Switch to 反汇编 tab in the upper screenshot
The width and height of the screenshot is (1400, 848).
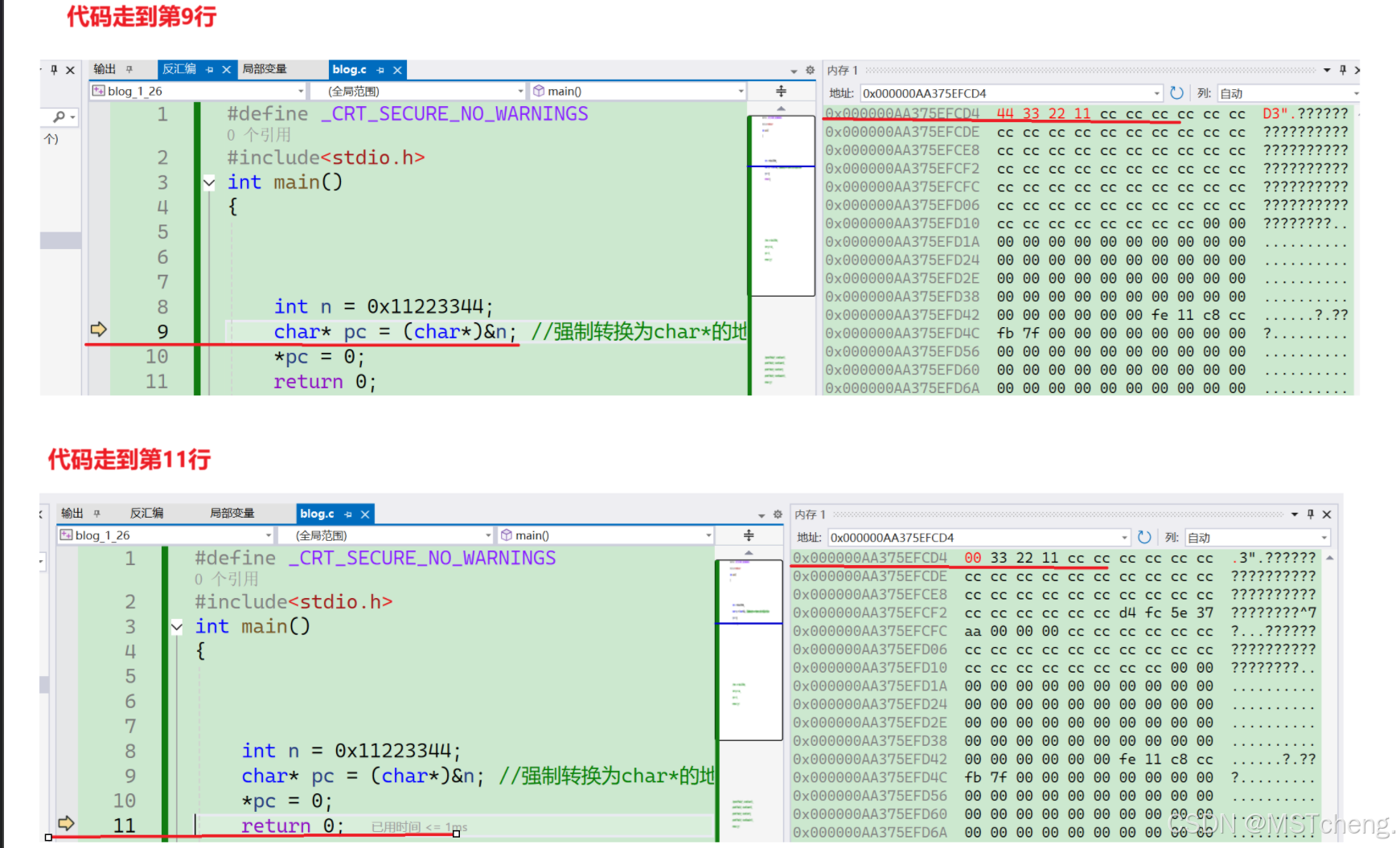179,69
